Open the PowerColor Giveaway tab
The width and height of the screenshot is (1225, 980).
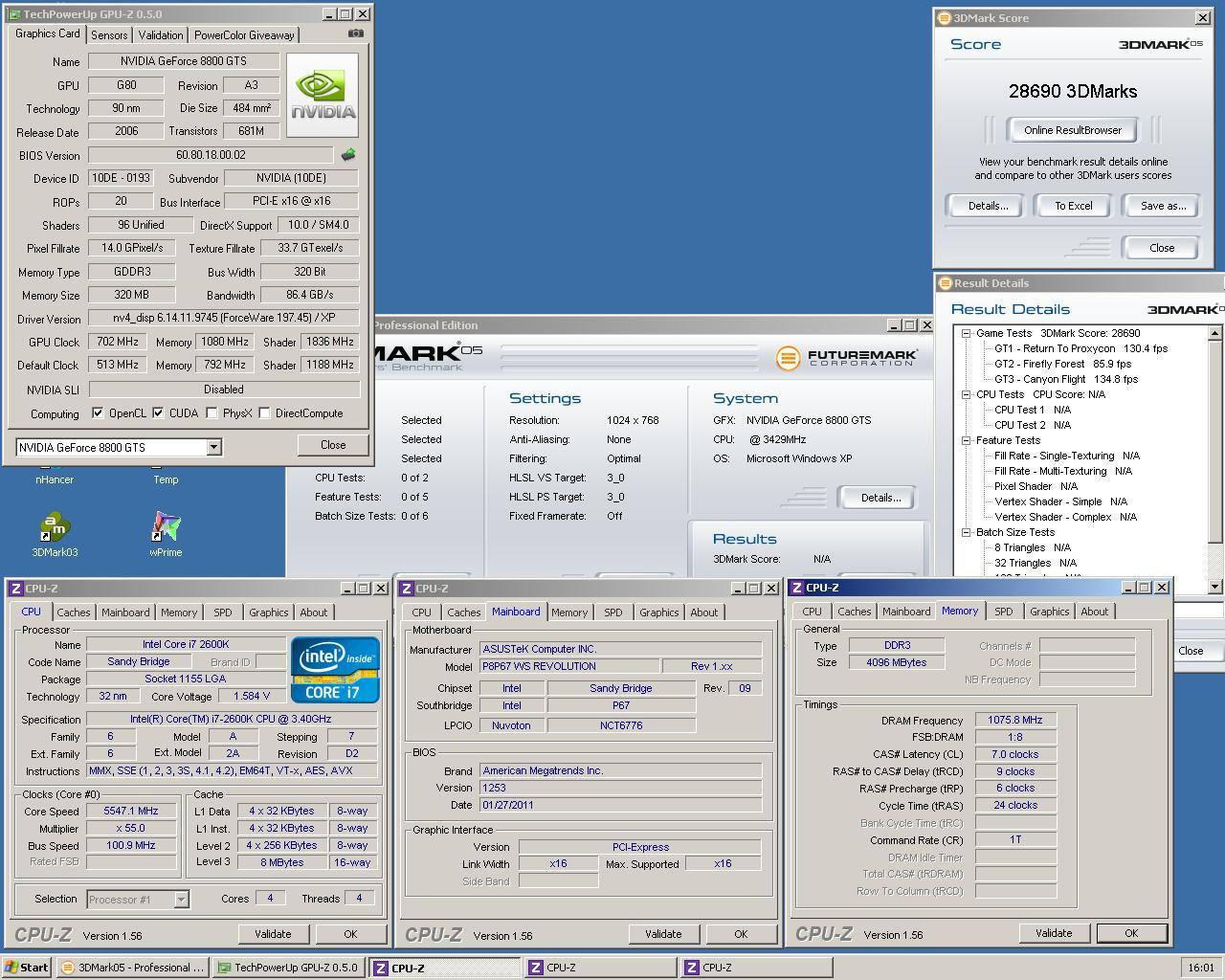coord(244,35)
